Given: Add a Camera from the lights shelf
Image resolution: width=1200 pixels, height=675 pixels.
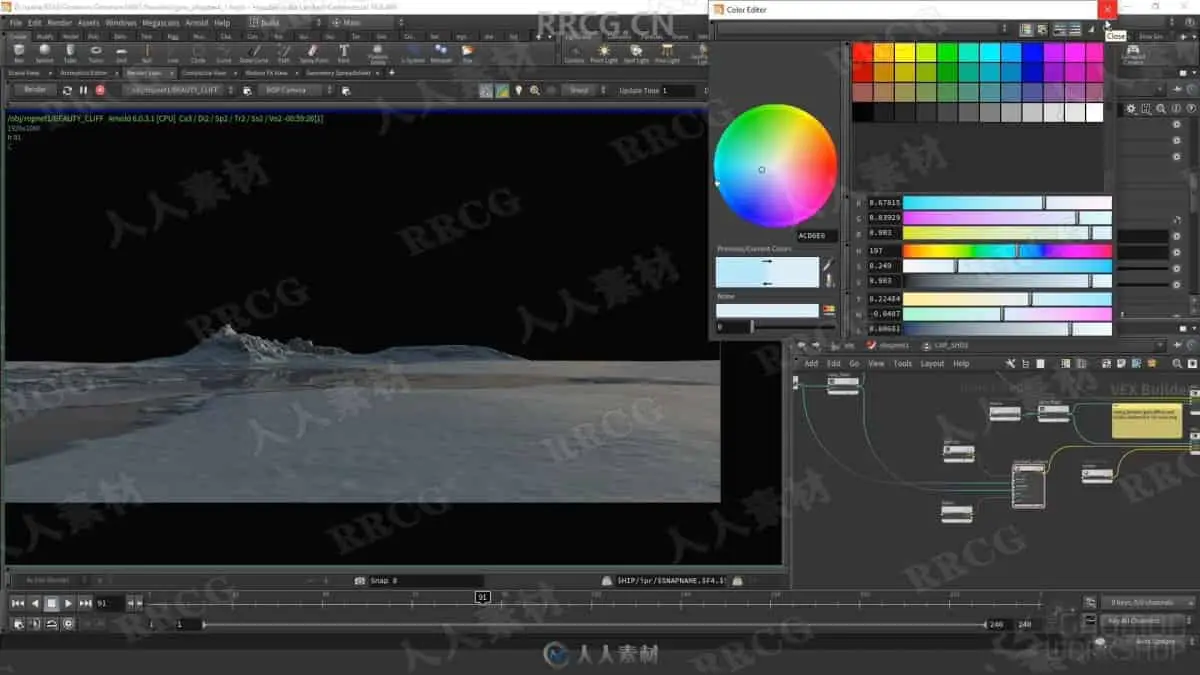Looking at the screenshot, I should [574, 53].
